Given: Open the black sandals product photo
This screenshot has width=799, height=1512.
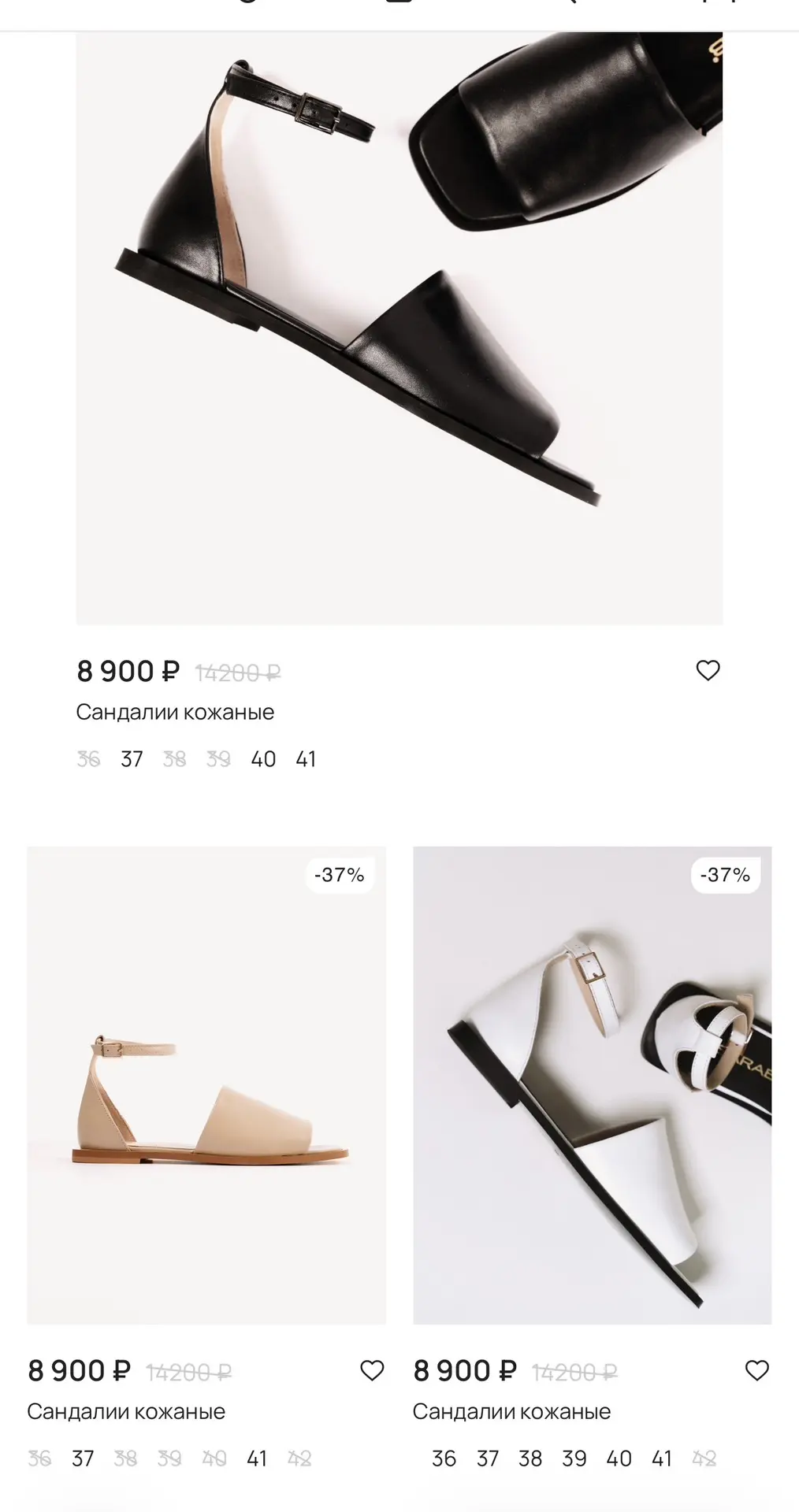Looking at the screenshot, I should pos(399,328).
